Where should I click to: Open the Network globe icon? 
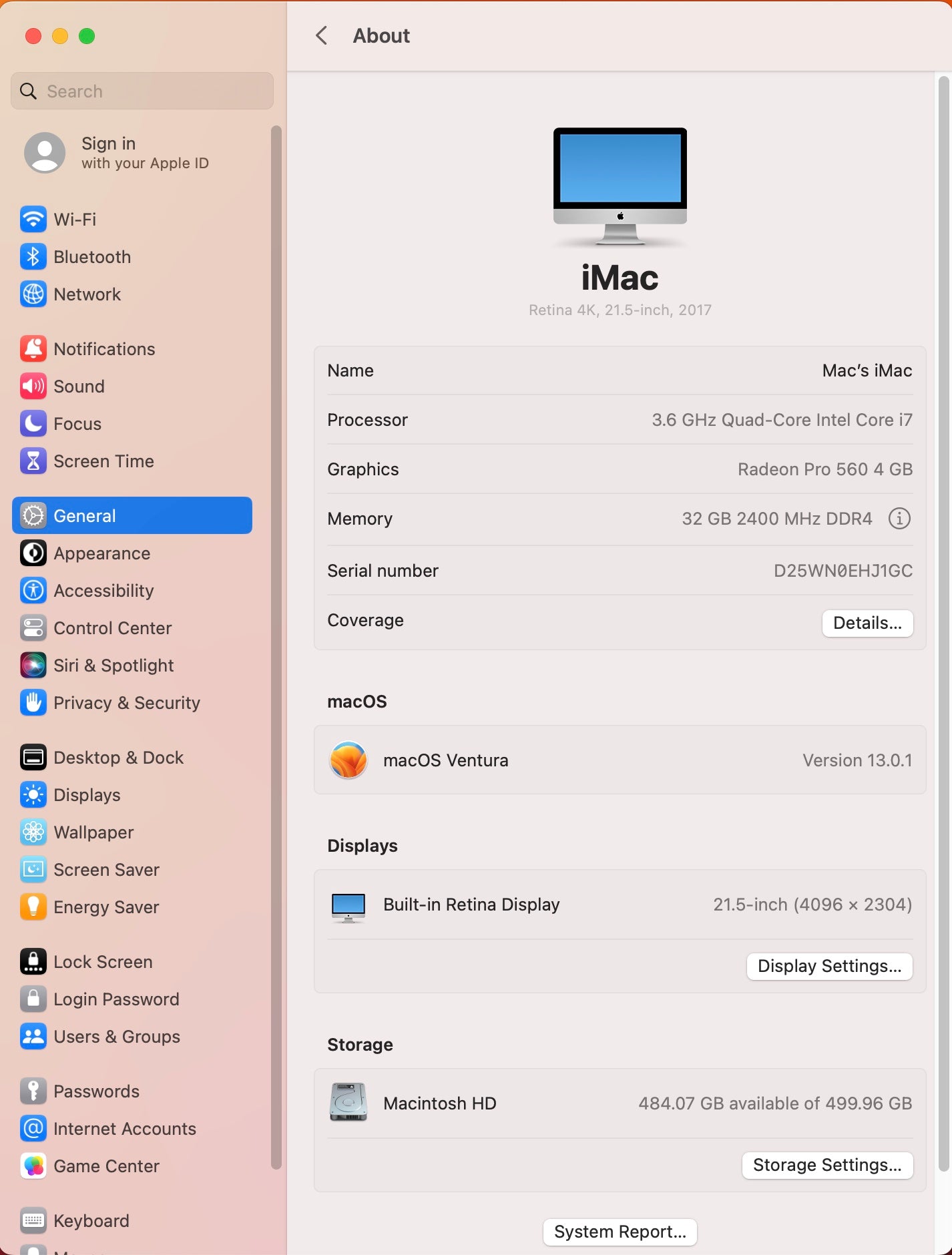(33, 294)
